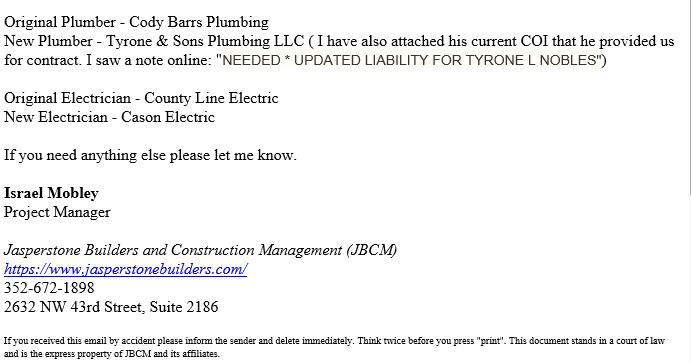Click the sentence 'If you need anything else'
The height and width of the screenshot is (362, 691).
(x=150, y=155)
